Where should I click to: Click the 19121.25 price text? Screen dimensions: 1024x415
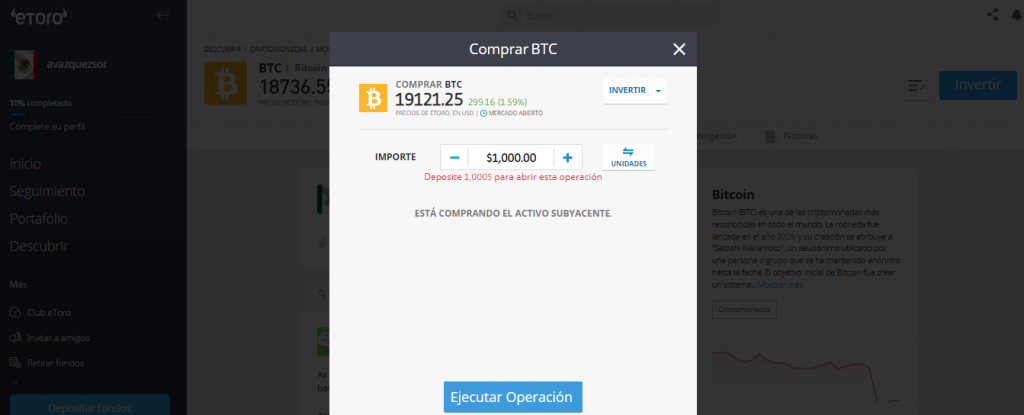click(429, 99)
